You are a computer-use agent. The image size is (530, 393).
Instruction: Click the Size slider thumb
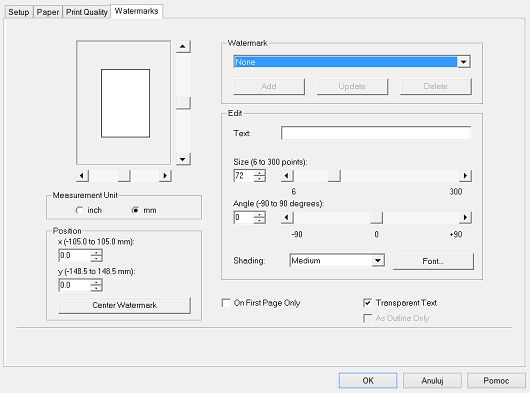click(334, 176)
